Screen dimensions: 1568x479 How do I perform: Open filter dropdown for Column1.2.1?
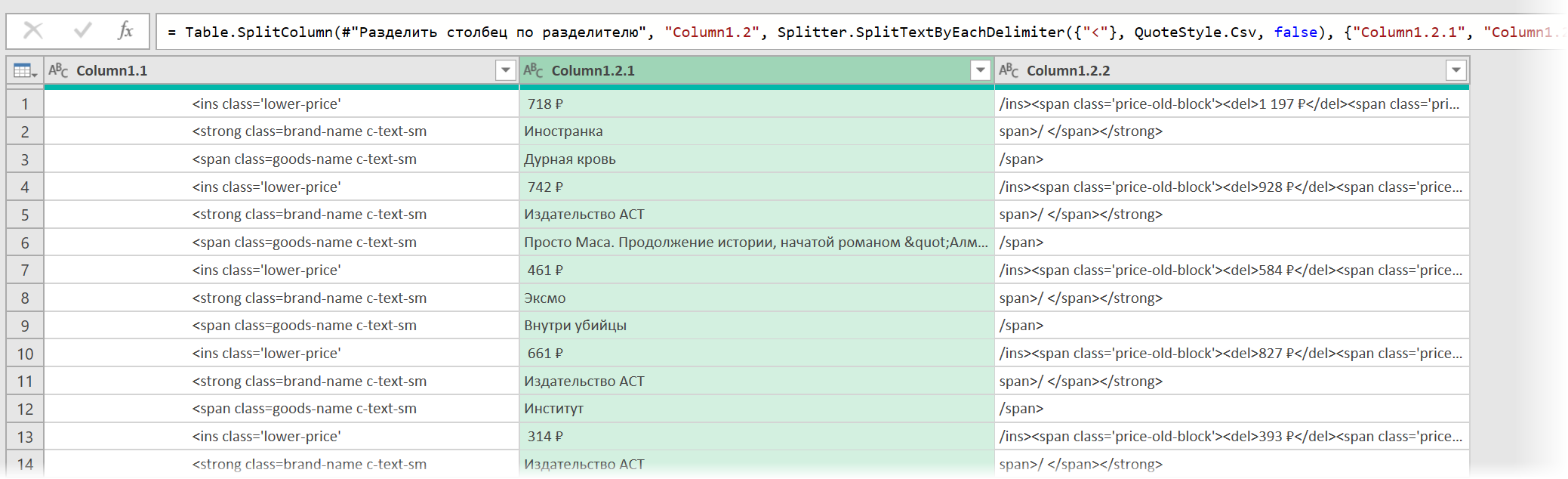980,71
